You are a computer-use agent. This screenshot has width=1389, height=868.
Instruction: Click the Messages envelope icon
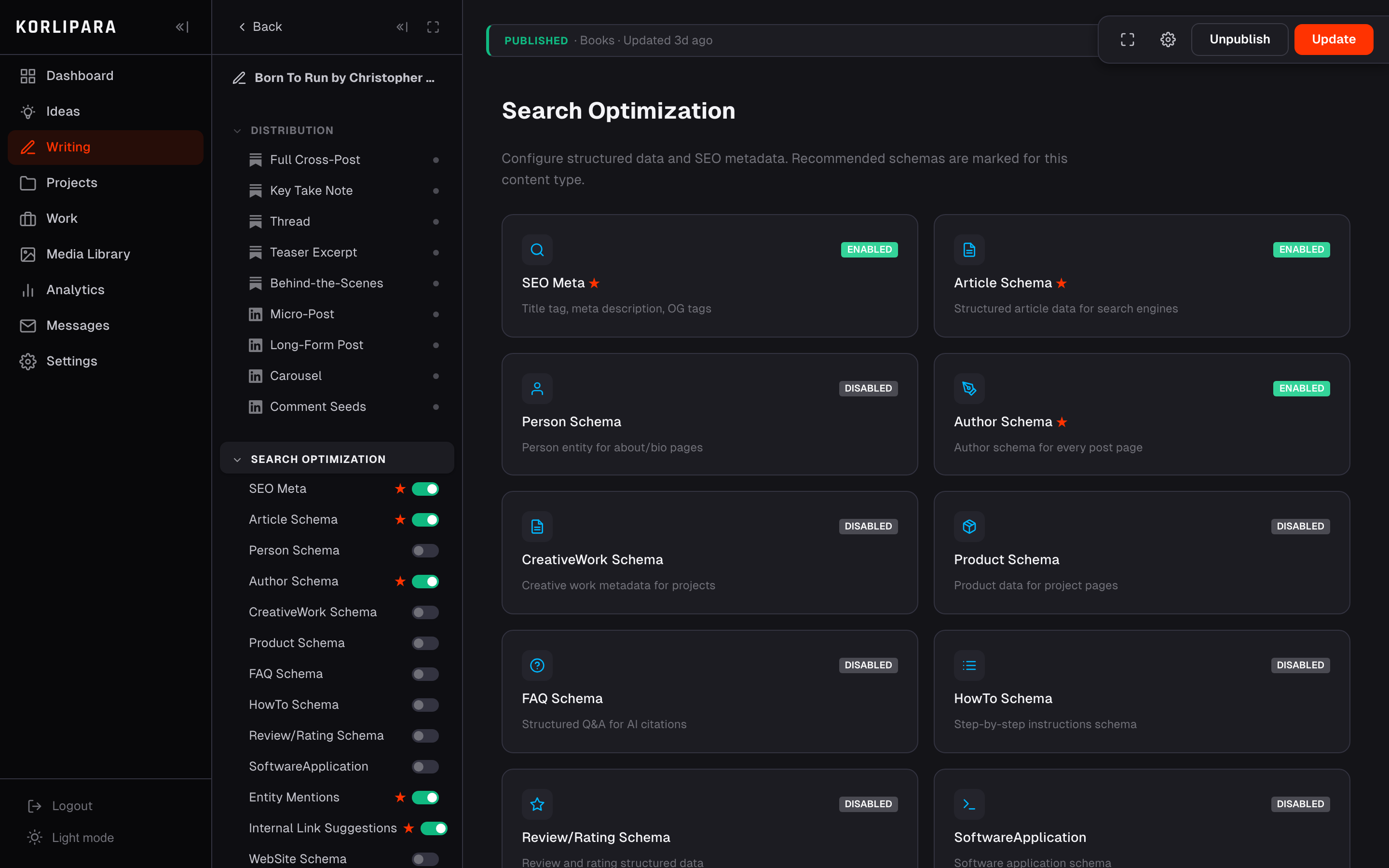[x=27, y=325]
